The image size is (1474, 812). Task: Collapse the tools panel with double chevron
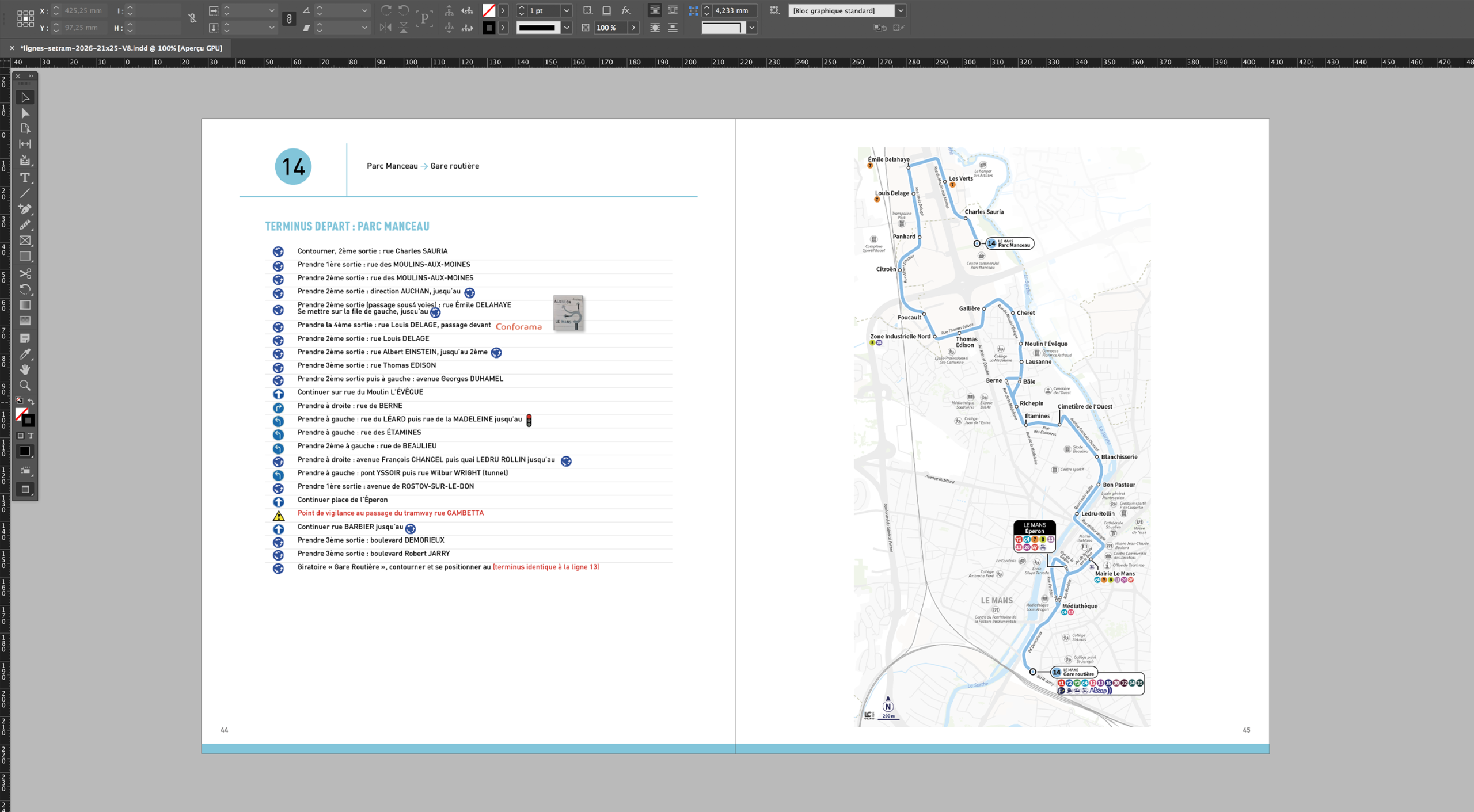click(x=31, y=76)
